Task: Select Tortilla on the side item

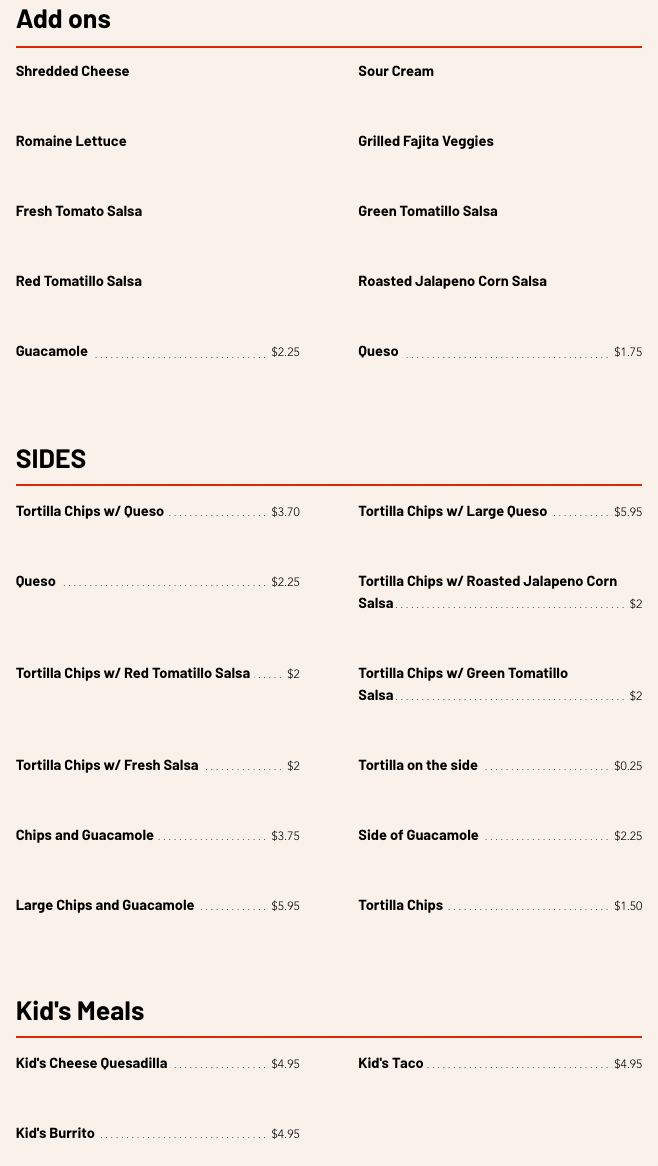Action: 418,765
